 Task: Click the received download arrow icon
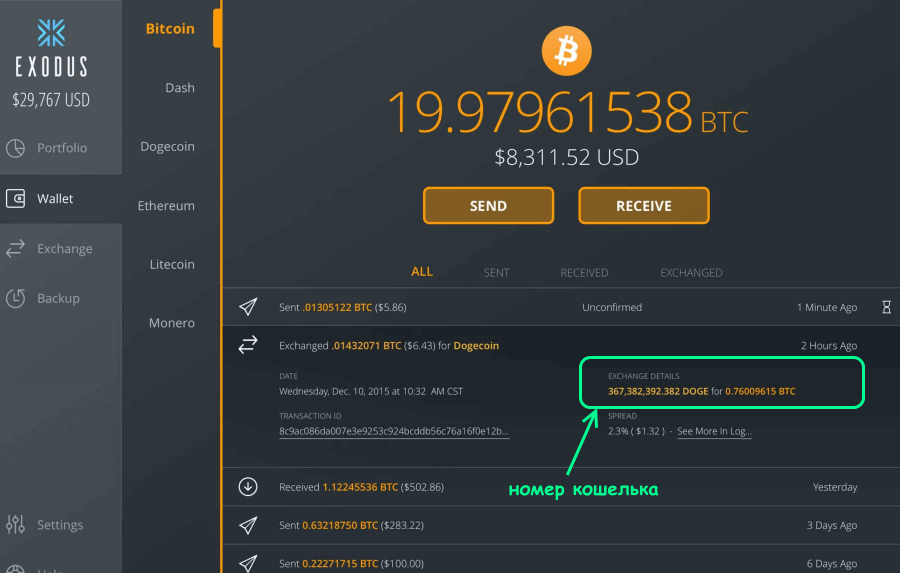pos(247,487)
